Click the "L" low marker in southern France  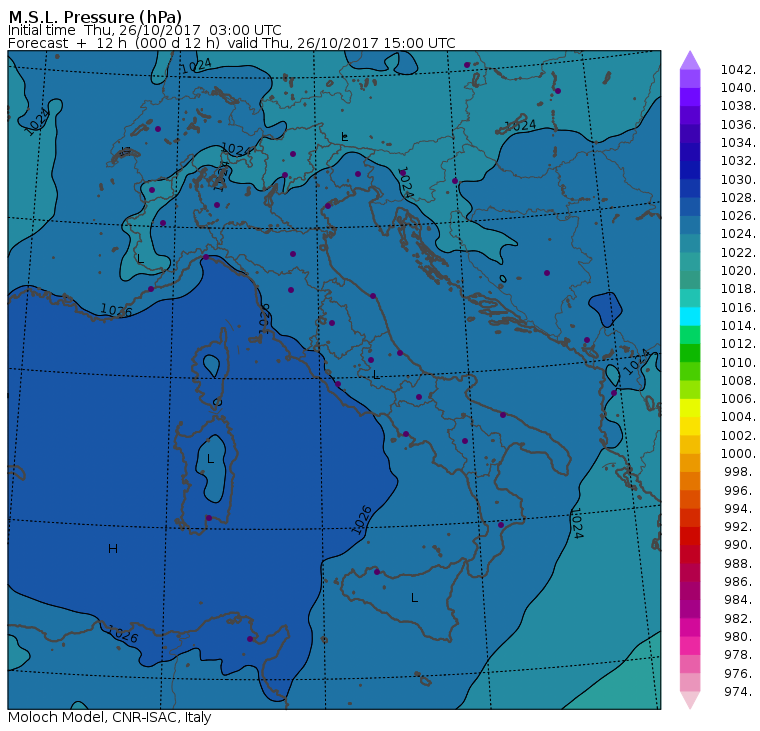click(141, 258)
